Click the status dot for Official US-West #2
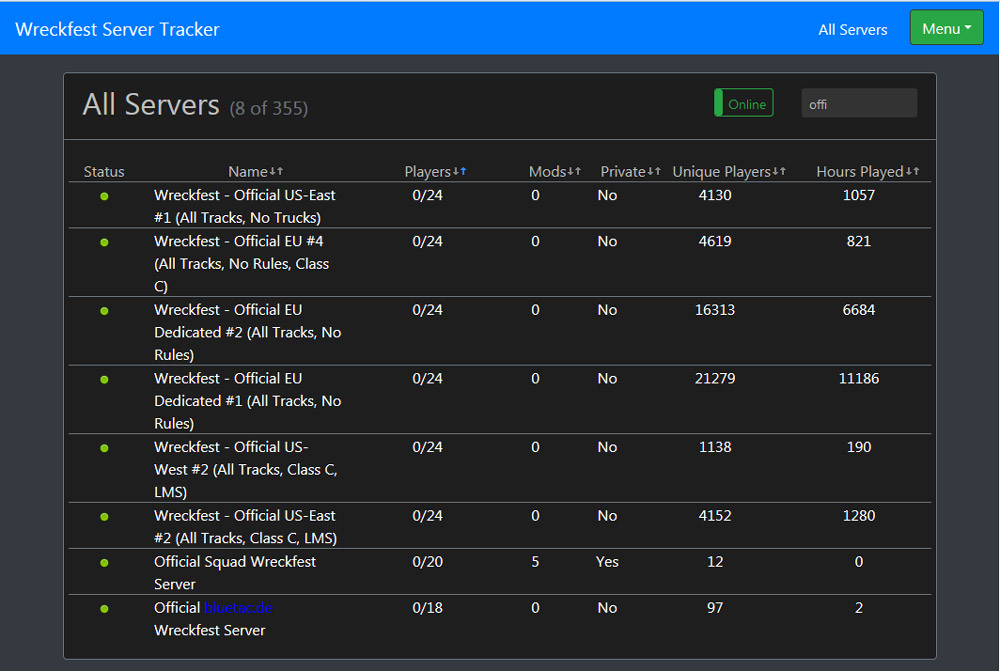The image size is (1000, 671). click(104, 448)
